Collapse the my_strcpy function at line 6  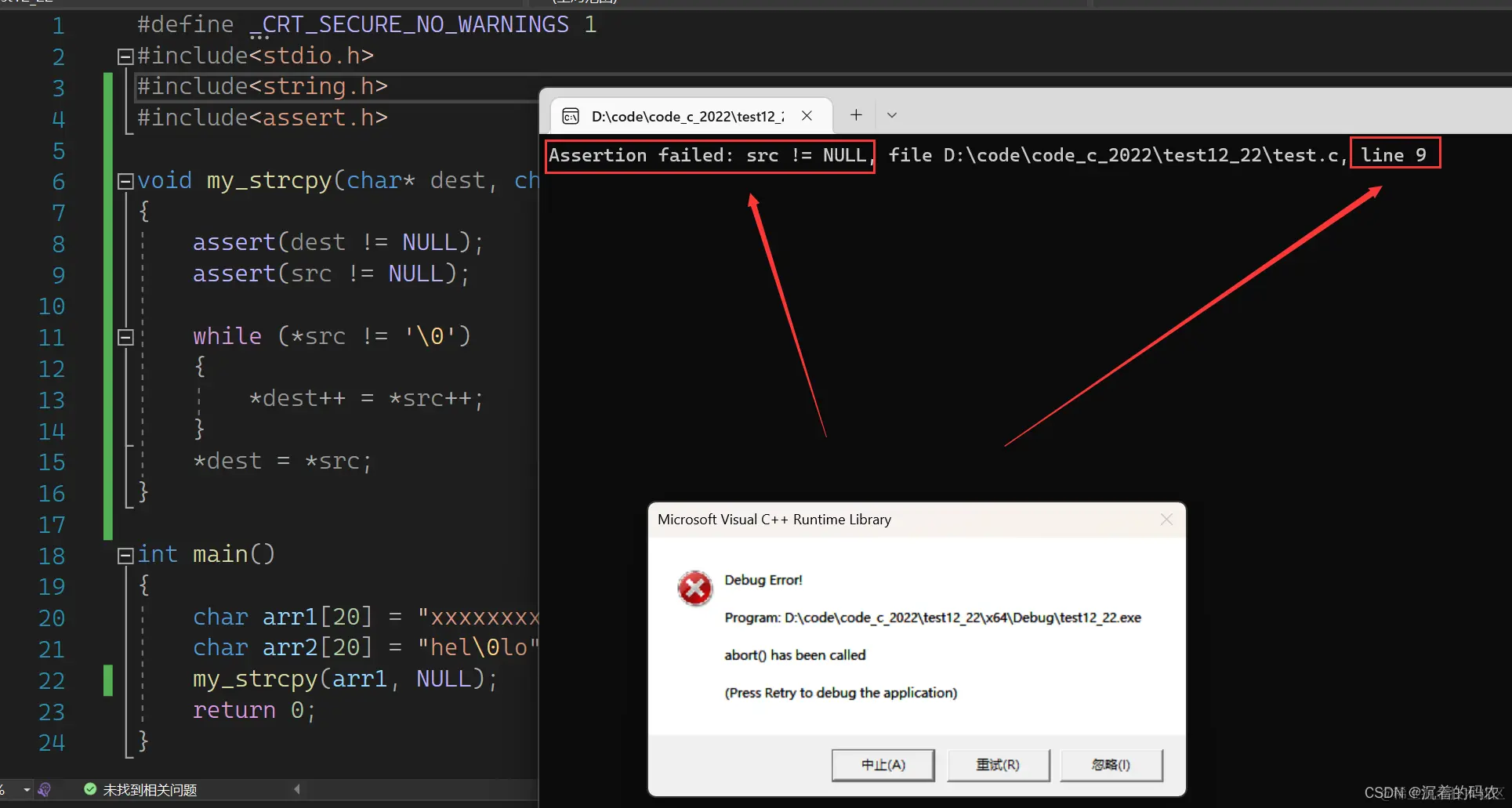tap(125, 181)
